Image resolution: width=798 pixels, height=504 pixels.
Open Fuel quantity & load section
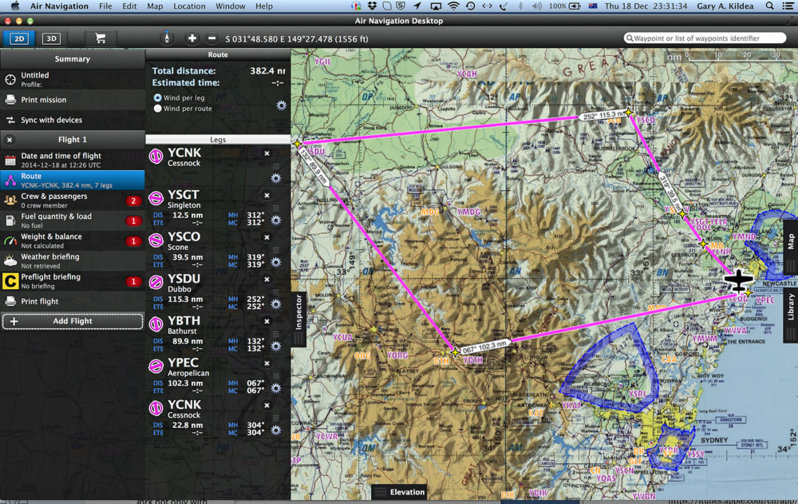(x=72, y=220)
